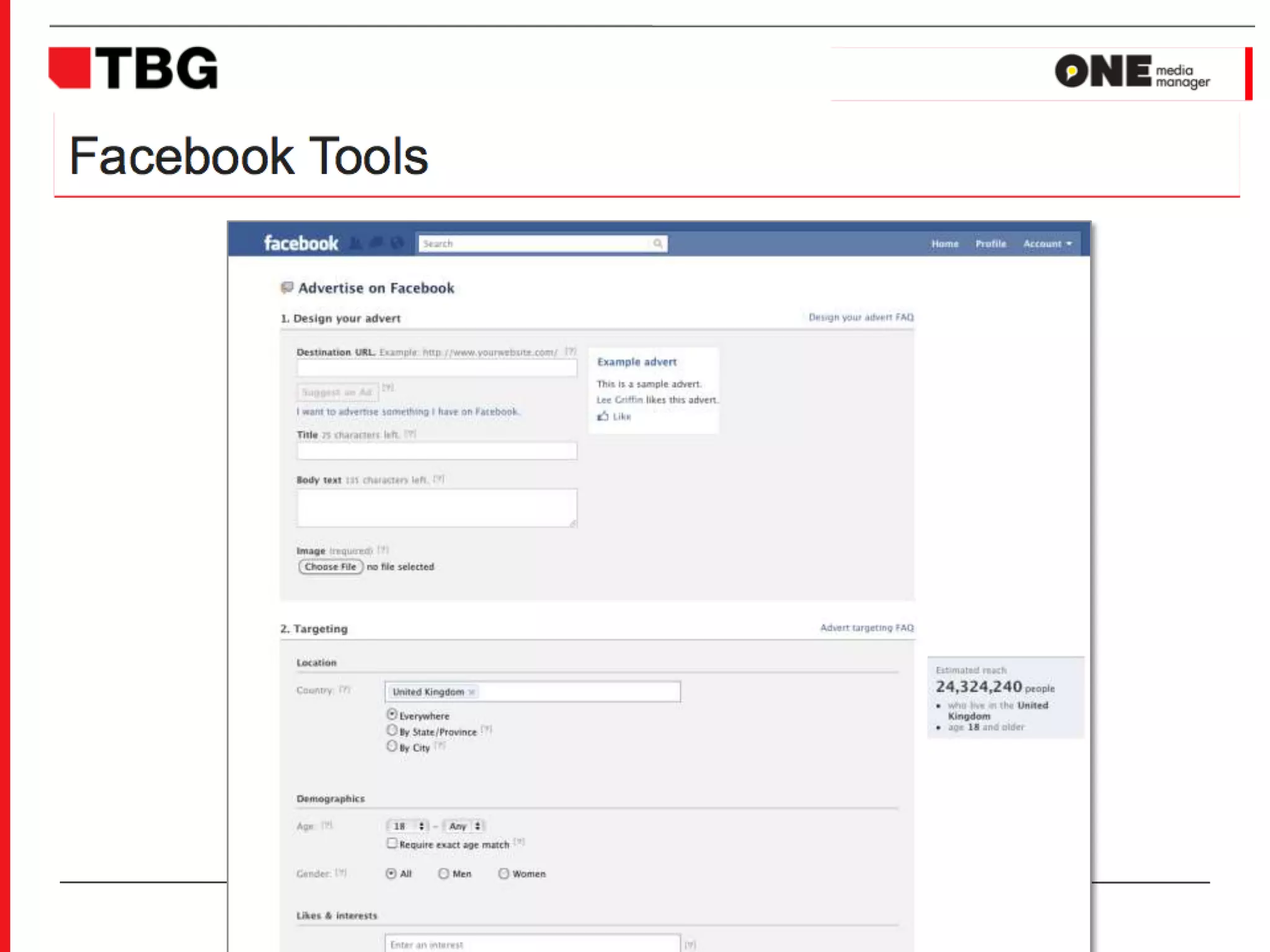Click the Facebook logo in header
Viewport: 1270px width, 952px height.
[301, 243]
